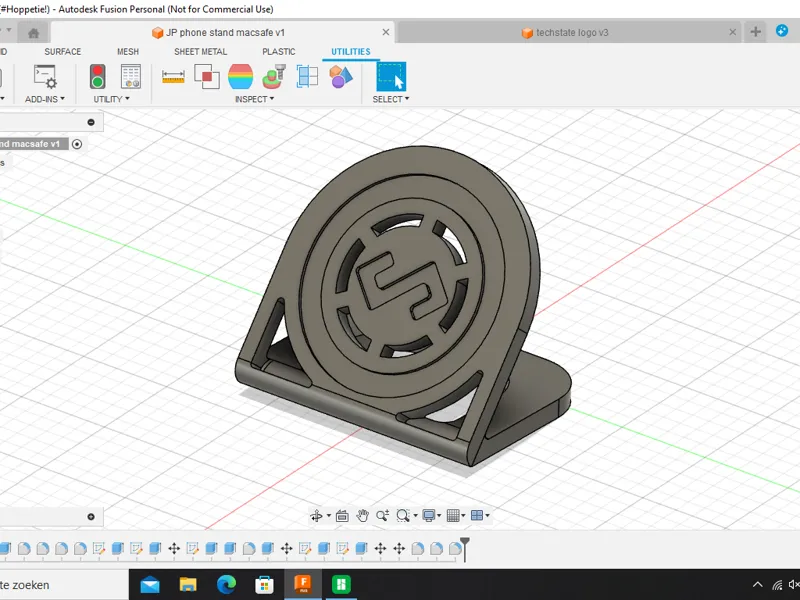Open the Mail app from taskbar
The width and height of the screenshot is (800, 600).
(149, 585)
